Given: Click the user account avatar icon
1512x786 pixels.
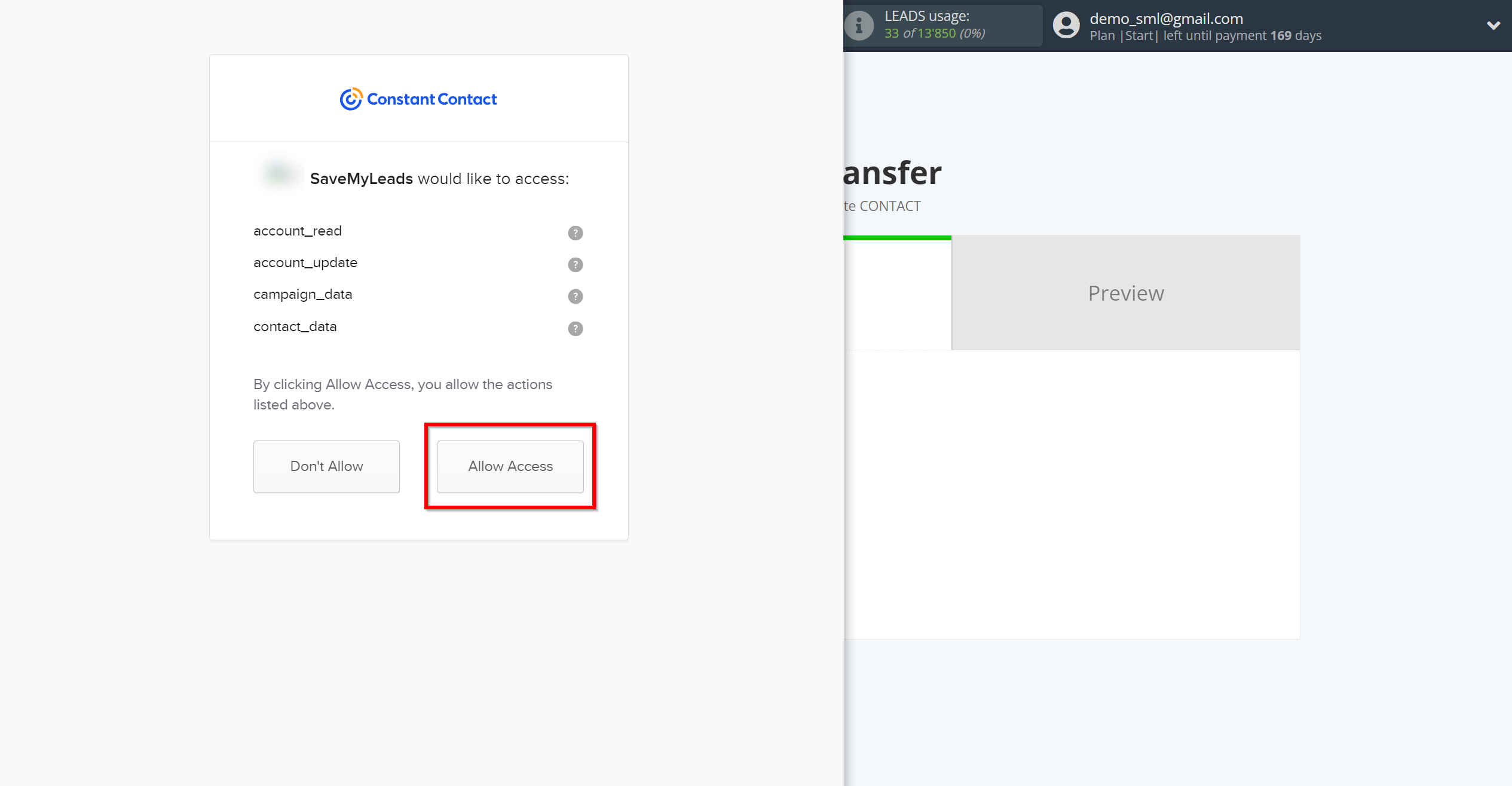Looking at the screenshot, I should point(1065,25).
